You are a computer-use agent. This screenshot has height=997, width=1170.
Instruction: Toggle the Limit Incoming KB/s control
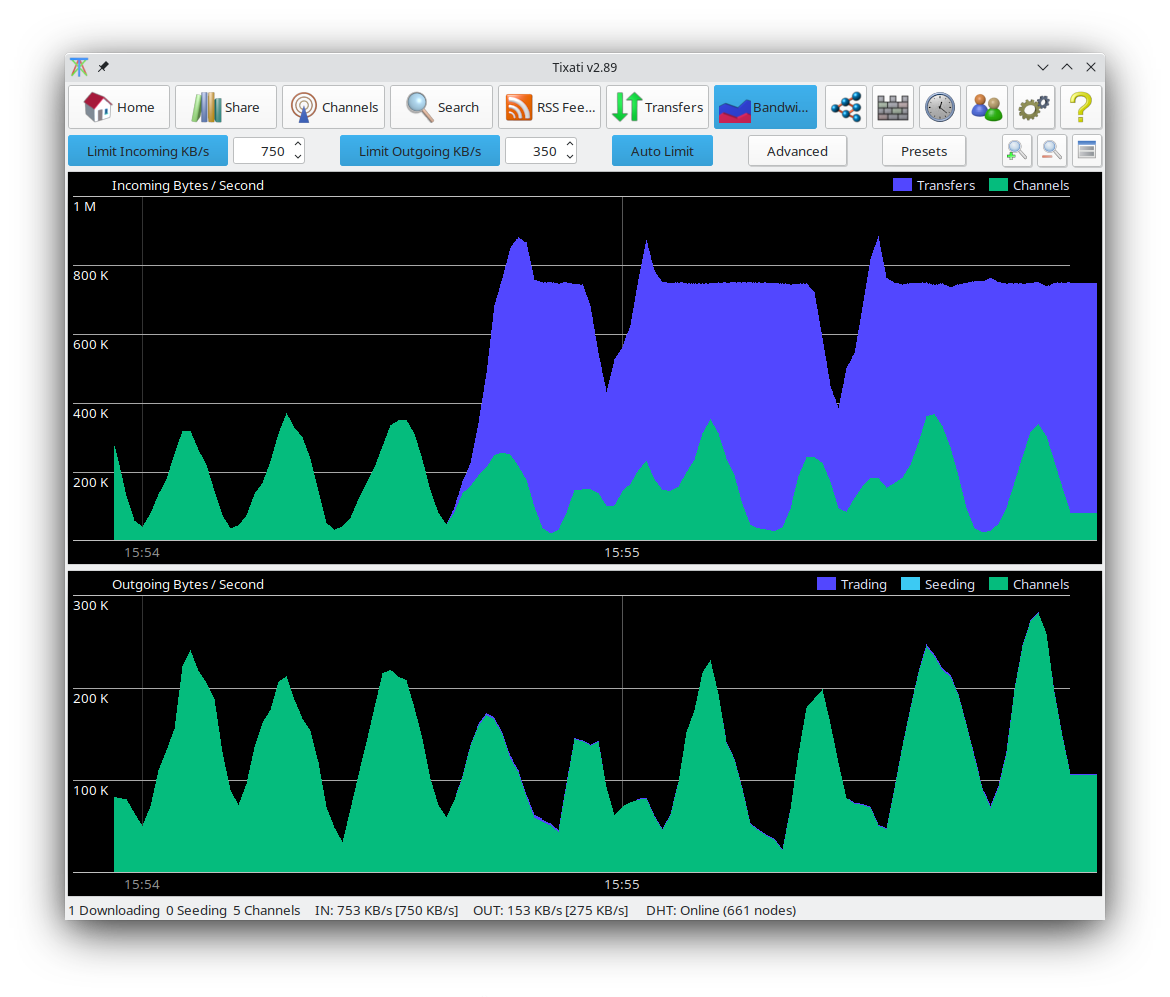147,150
